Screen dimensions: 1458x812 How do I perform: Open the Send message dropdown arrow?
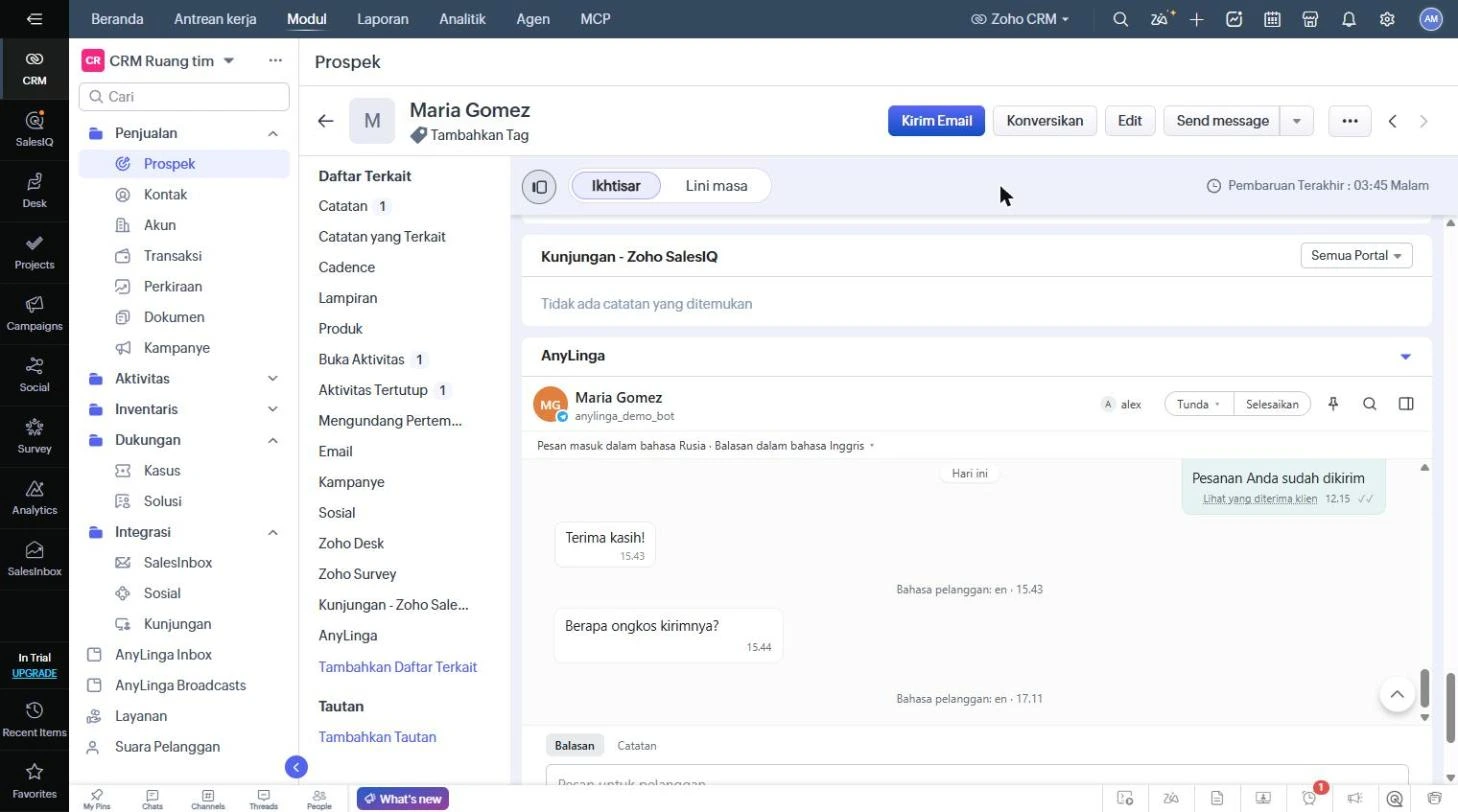click(x=1297, y=121)
